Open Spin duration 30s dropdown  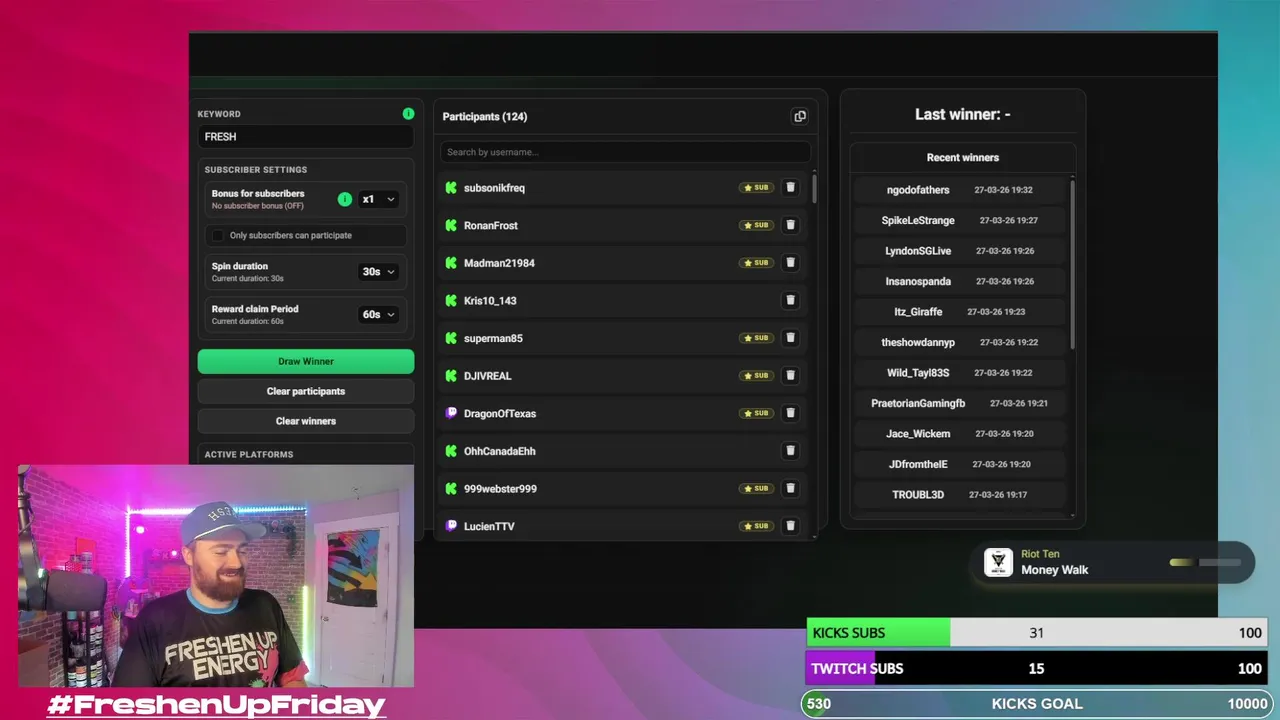pyautogui.click(x=378, y=271)
